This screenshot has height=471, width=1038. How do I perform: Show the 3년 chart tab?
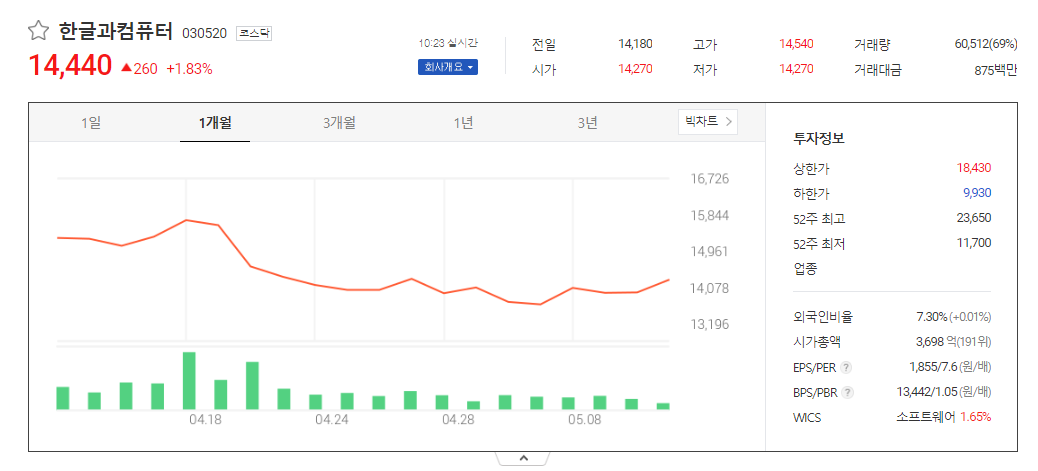pyautogui.click(x=587, y=123)
